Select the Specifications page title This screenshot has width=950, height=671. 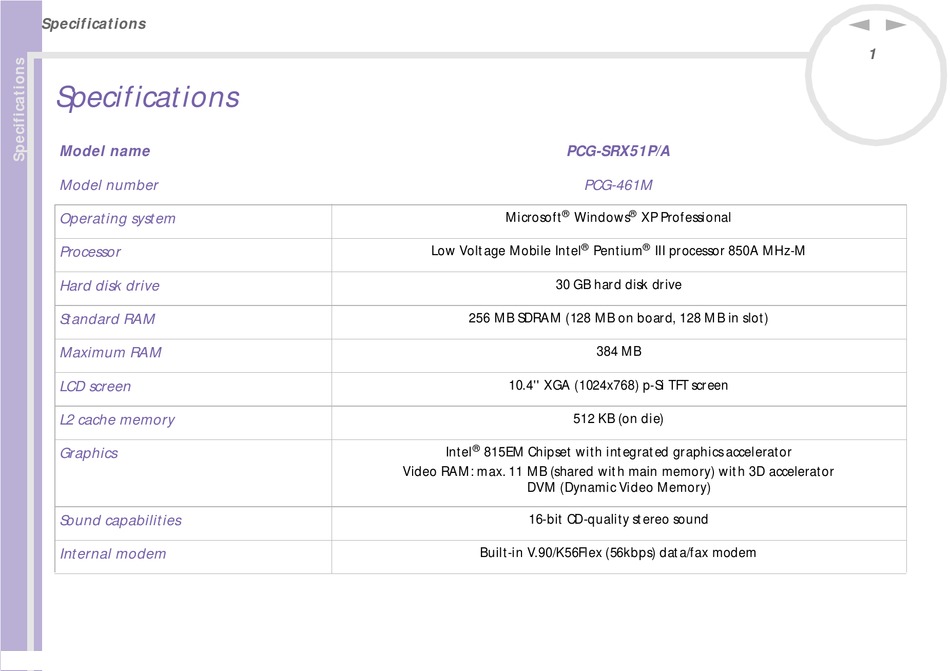click(x=148, y=98)
